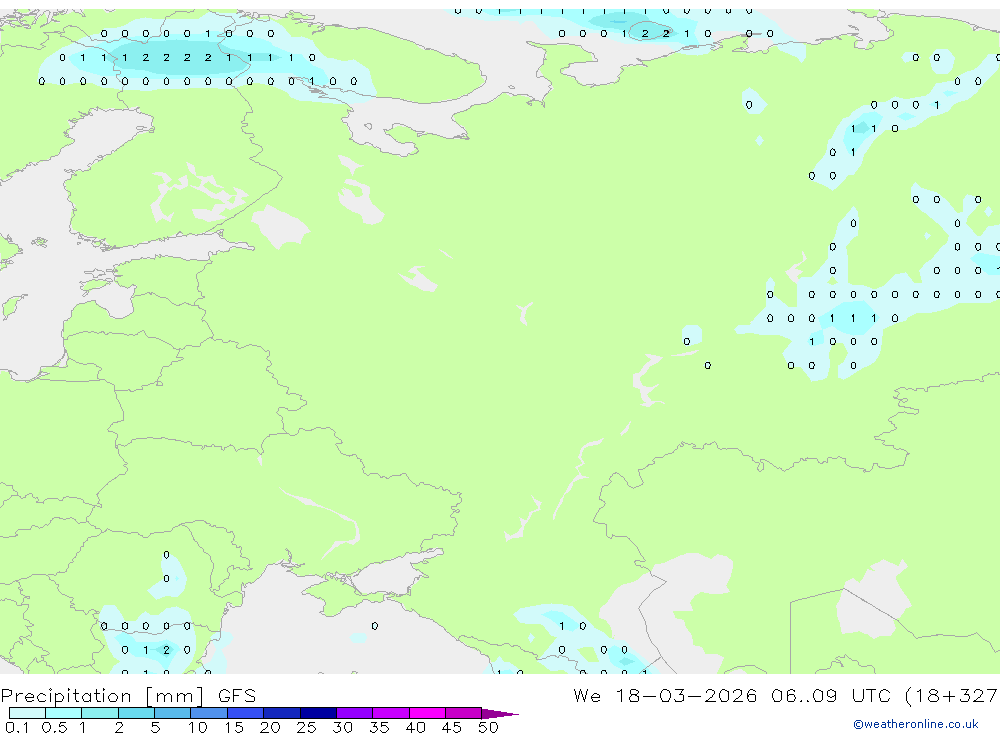
Task: Click legend scale value "50"
Action: (488, 727)
